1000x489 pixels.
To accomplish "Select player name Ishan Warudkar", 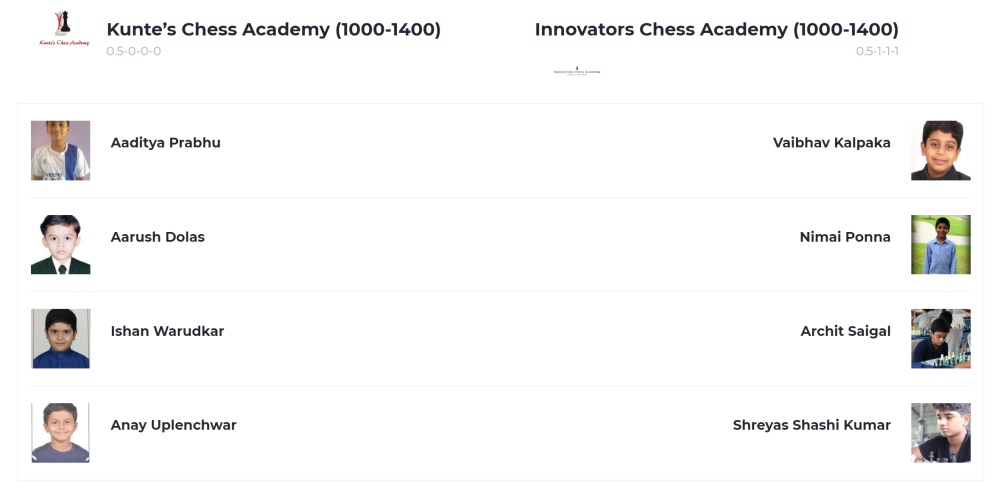I will coord(167,331).
